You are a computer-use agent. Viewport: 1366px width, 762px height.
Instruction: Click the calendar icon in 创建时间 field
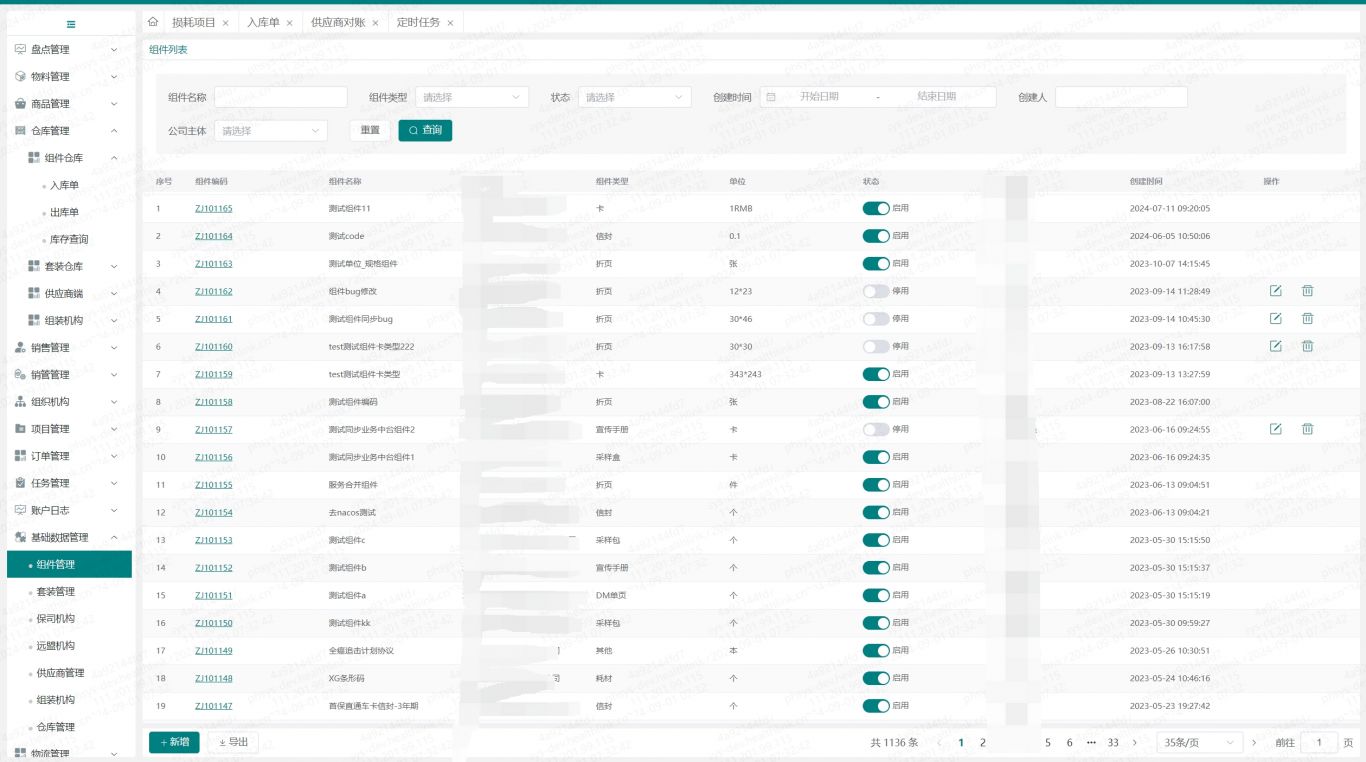[771, 97]
